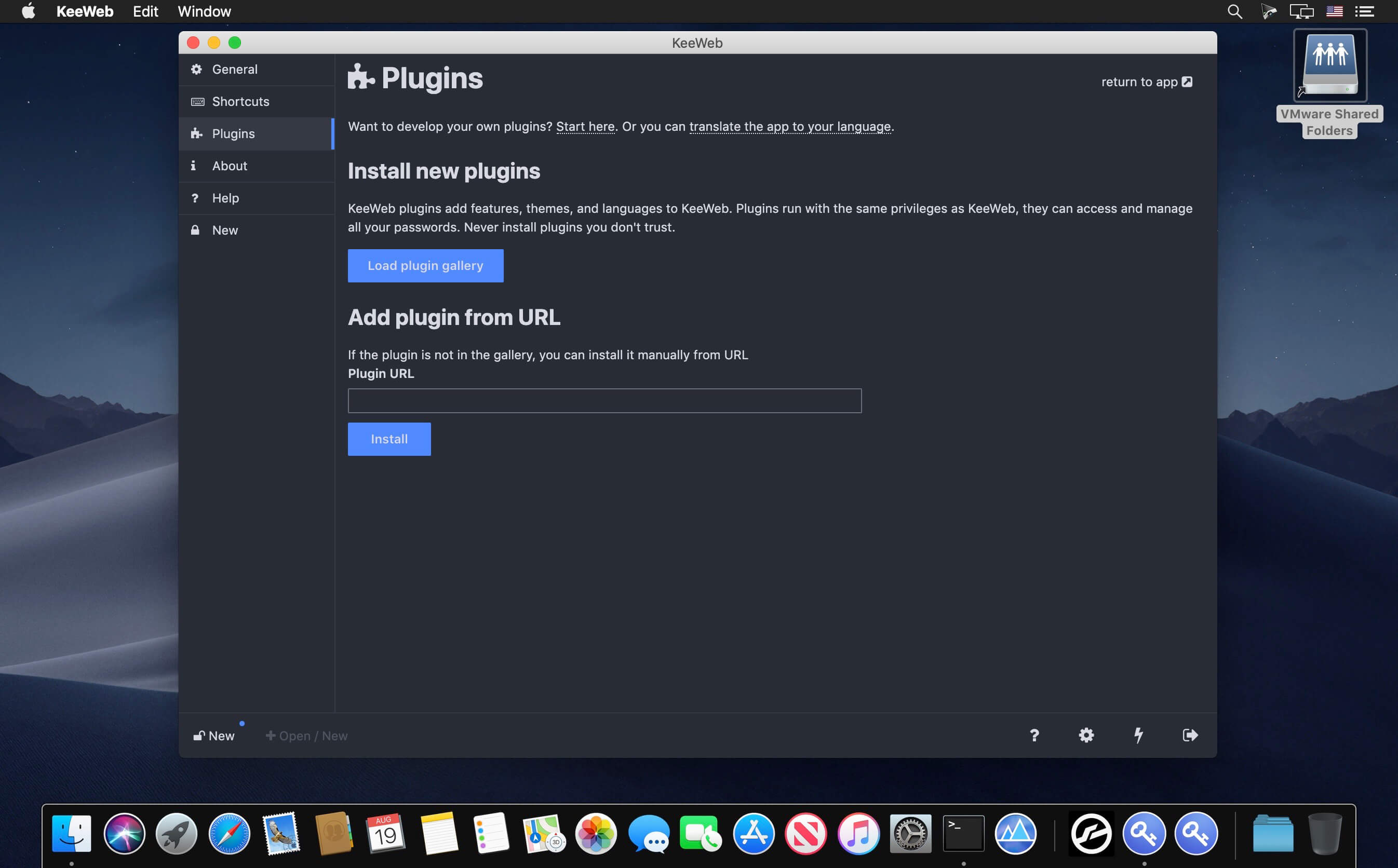Open settings via the footer gear icon
The image size is (1398, 868).
tap(1086, 735)
